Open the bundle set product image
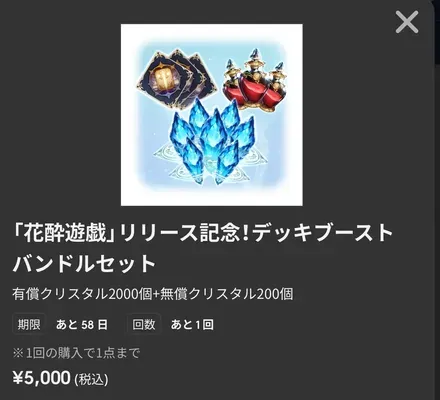440x400 pixels. click(x=212, y=115)
